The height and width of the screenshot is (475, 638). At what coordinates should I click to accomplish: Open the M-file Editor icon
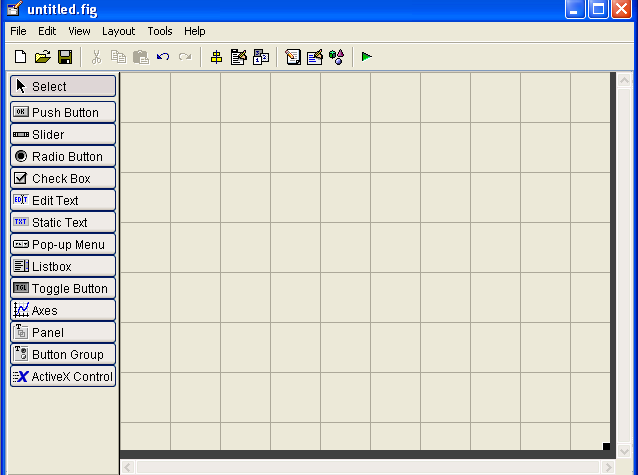(x=293, y=57)
